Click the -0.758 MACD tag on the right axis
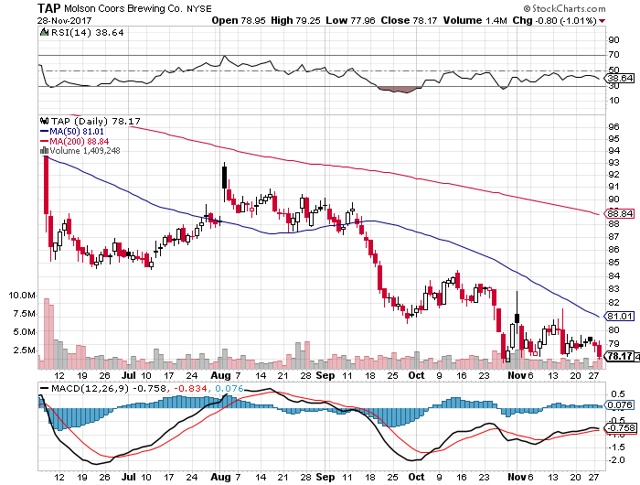The image size is (640, 485). [x=620, y=428]
